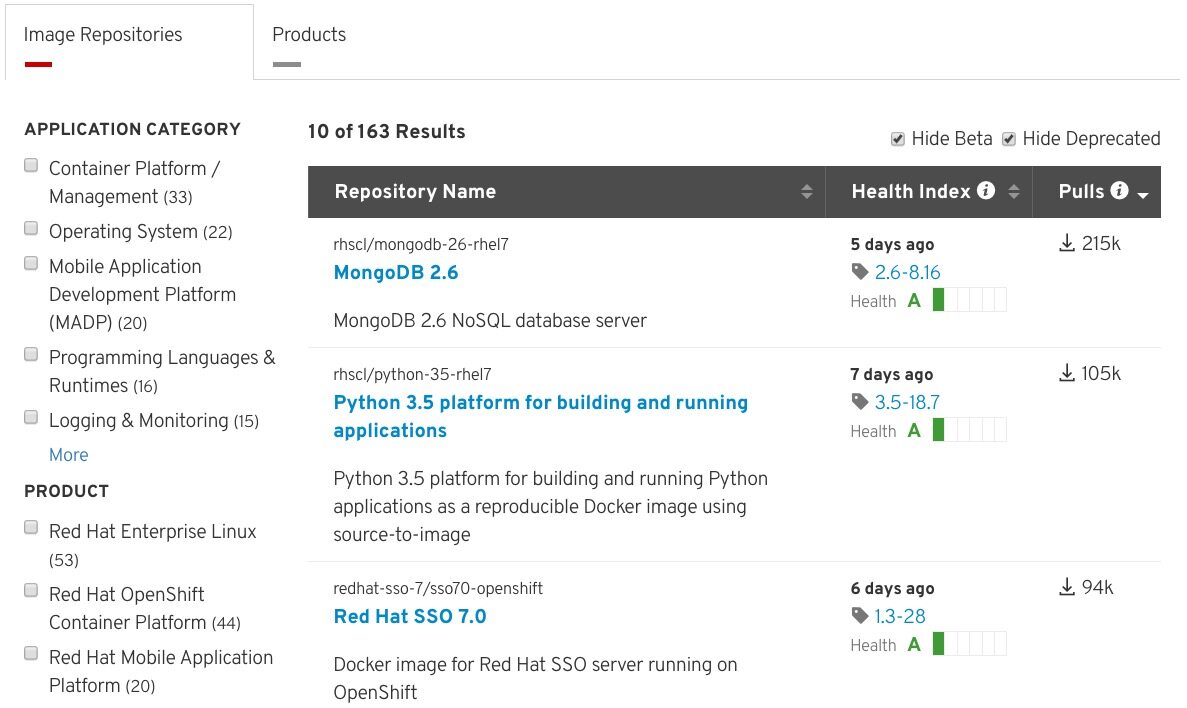Click the download icon beside 105k
The height and width of the screenshot is (708, 1187).
[1067, 373]
